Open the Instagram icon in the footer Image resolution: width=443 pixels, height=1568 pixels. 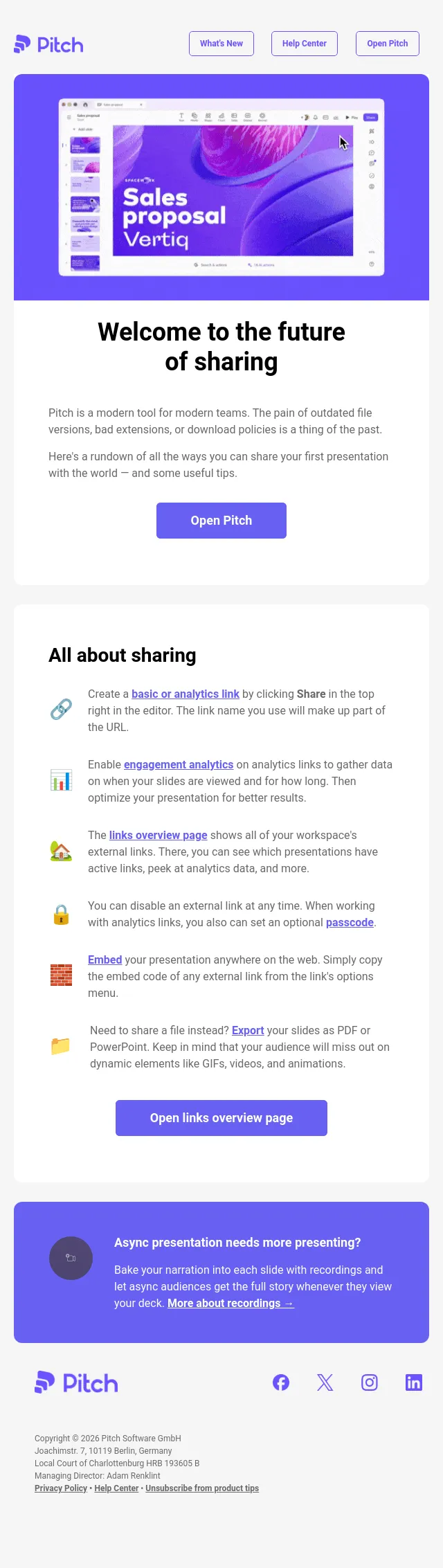pyautogui.click(x=370, y=1382)
